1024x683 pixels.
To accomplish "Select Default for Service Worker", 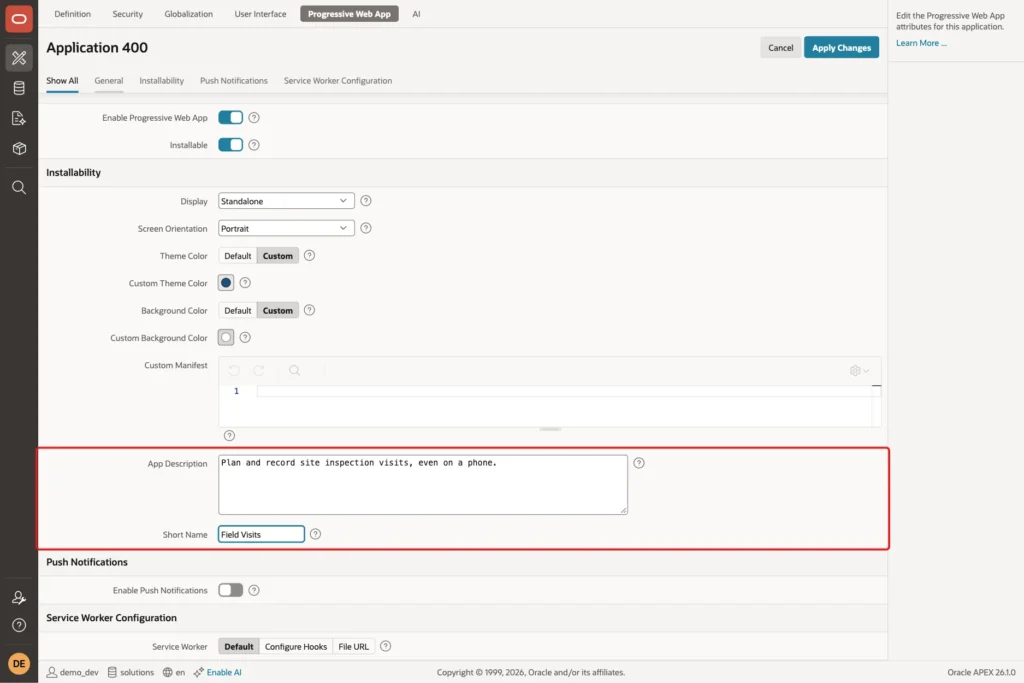I will tap(239, 646).
